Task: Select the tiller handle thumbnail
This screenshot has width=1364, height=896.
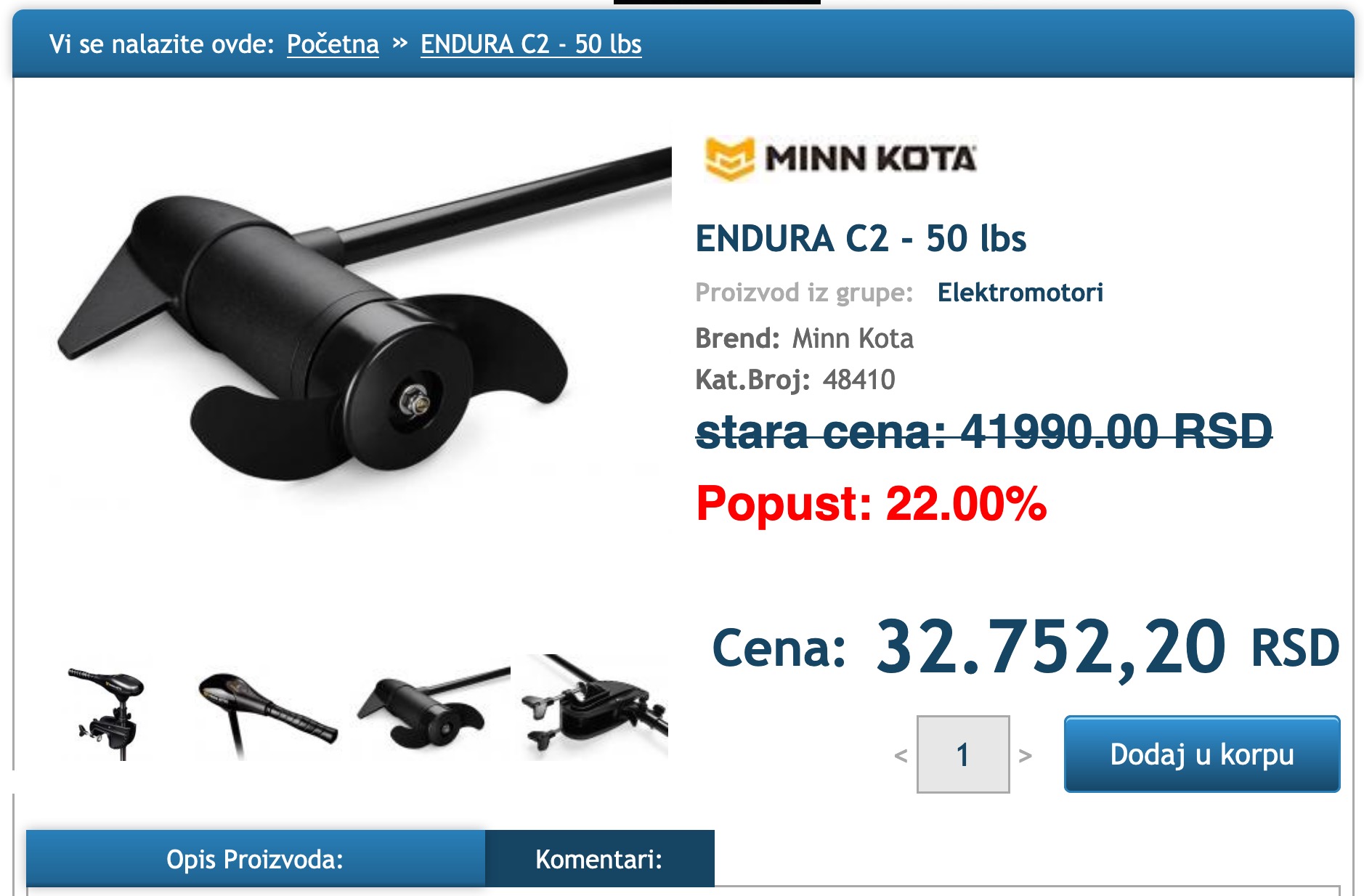Action: [x=267, y=710]
